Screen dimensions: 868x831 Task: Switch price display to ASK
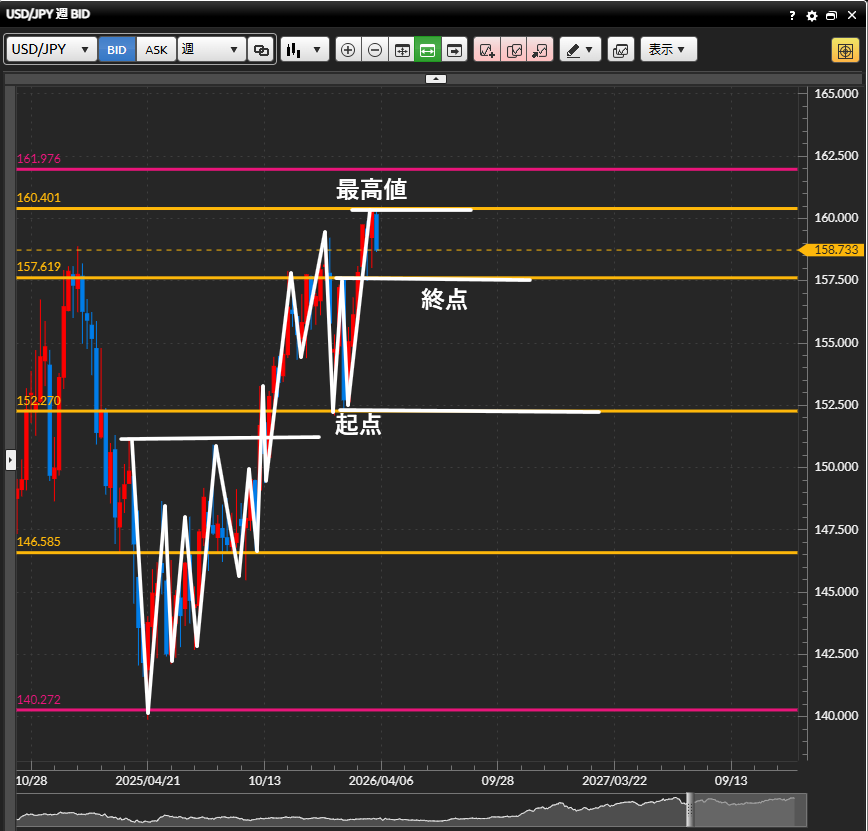point(156,50)
